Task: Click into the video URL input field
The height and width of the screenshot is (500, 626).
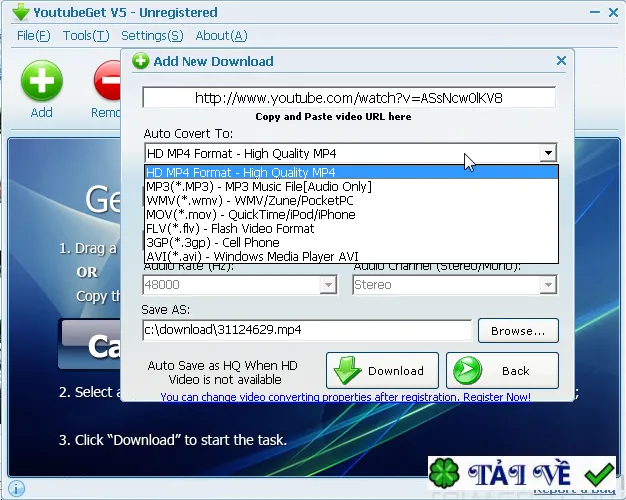Action: pos(349,97)
